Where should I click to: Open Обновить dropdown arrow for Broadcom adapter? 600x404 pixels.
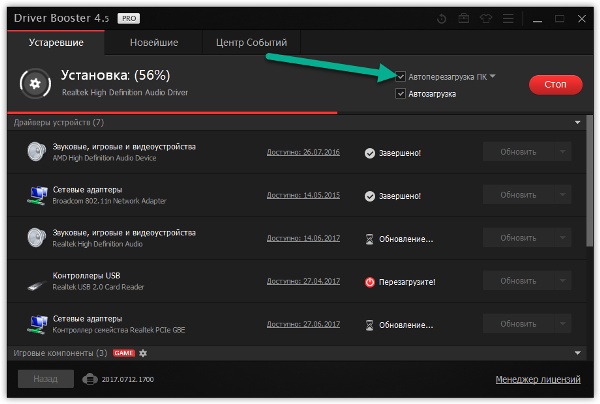(x=563, y=195)
